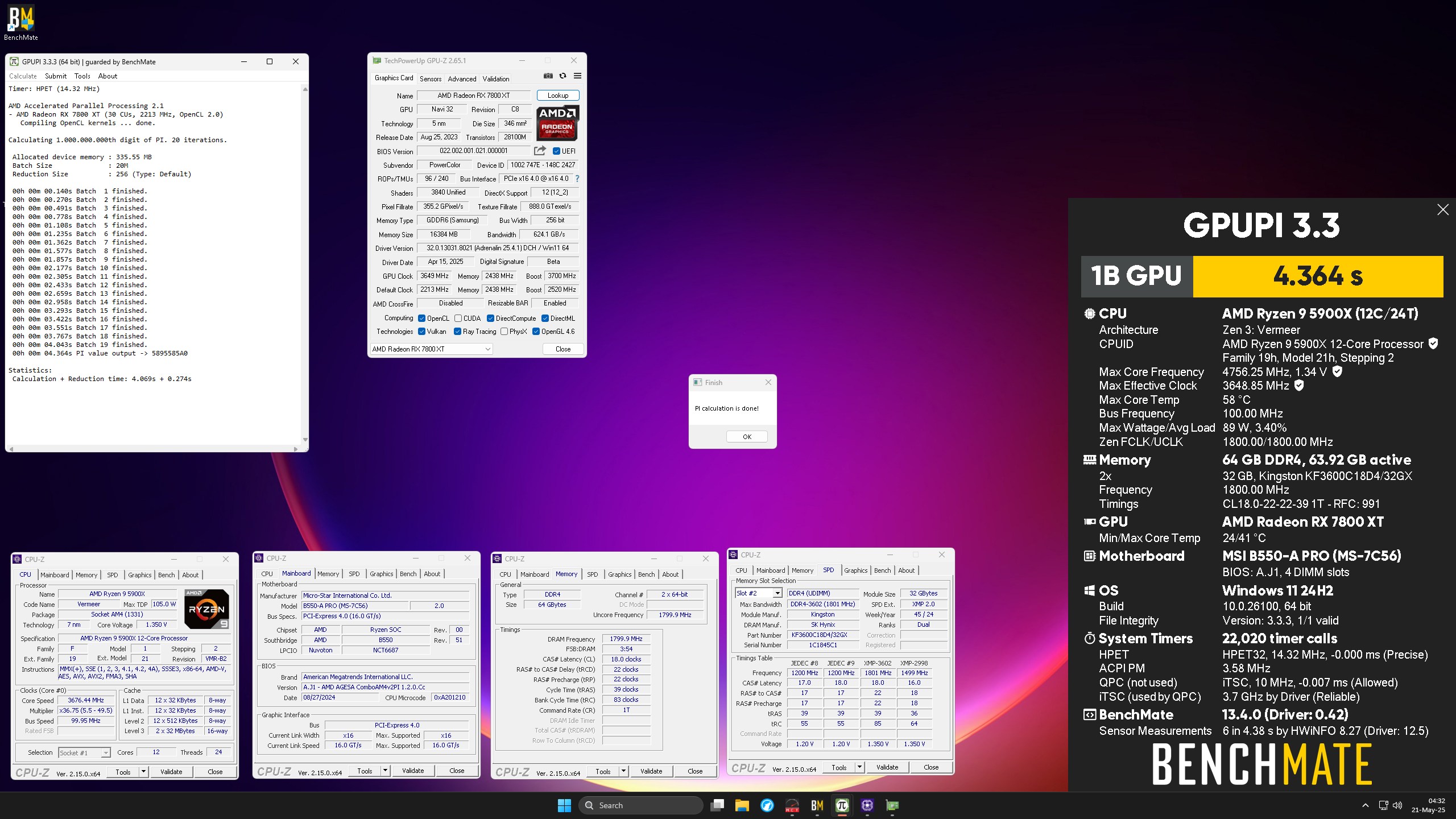Click the Ryzen 9 logo in CPU-Z
Viewport: 1456px width, 819px height.
(x=206, y=609)
